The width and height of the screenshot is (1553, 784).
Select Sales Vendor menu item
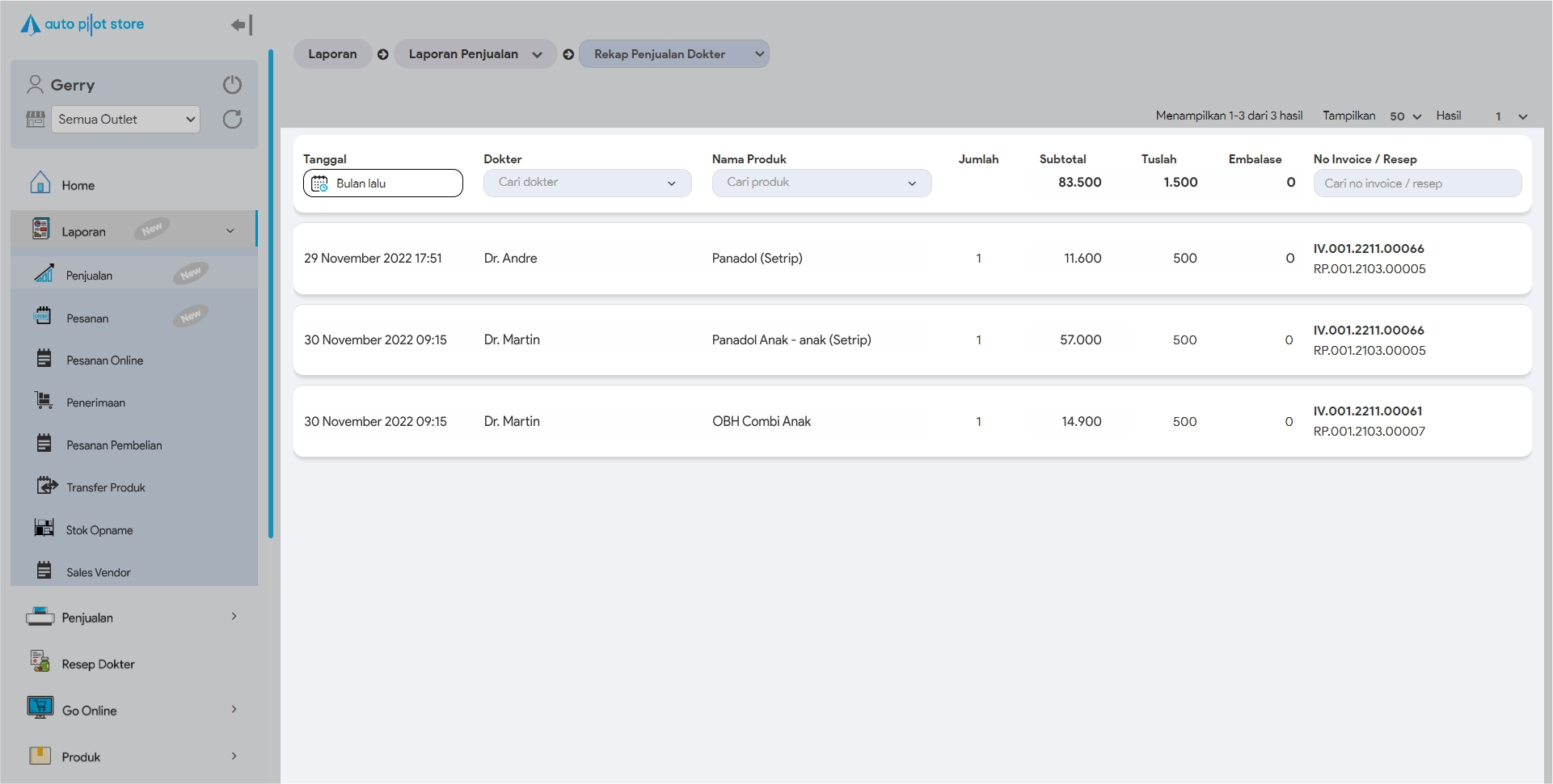pyautogui.click(x=98, y=572)
